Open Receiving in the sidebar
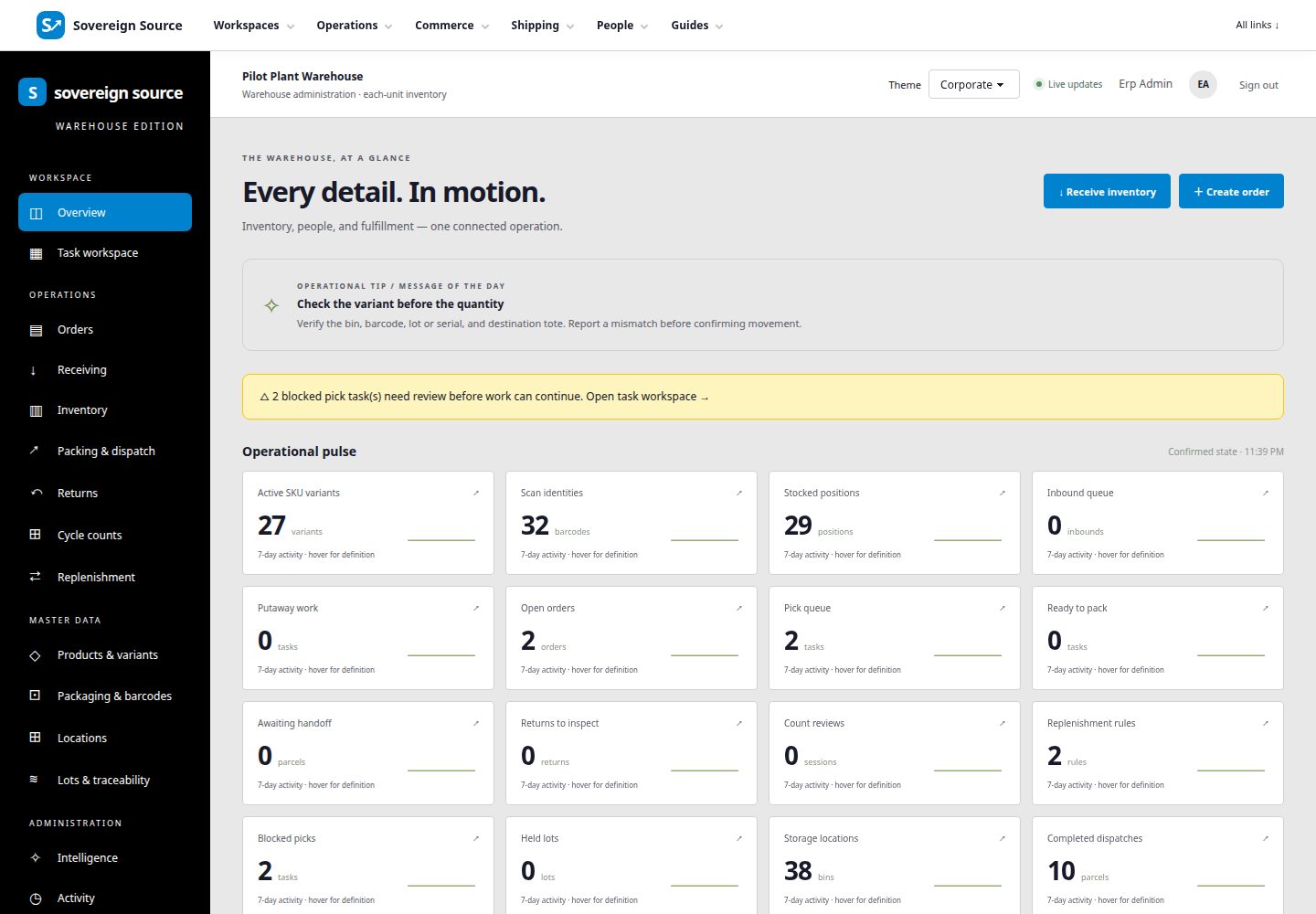 (x=105, y=370)
